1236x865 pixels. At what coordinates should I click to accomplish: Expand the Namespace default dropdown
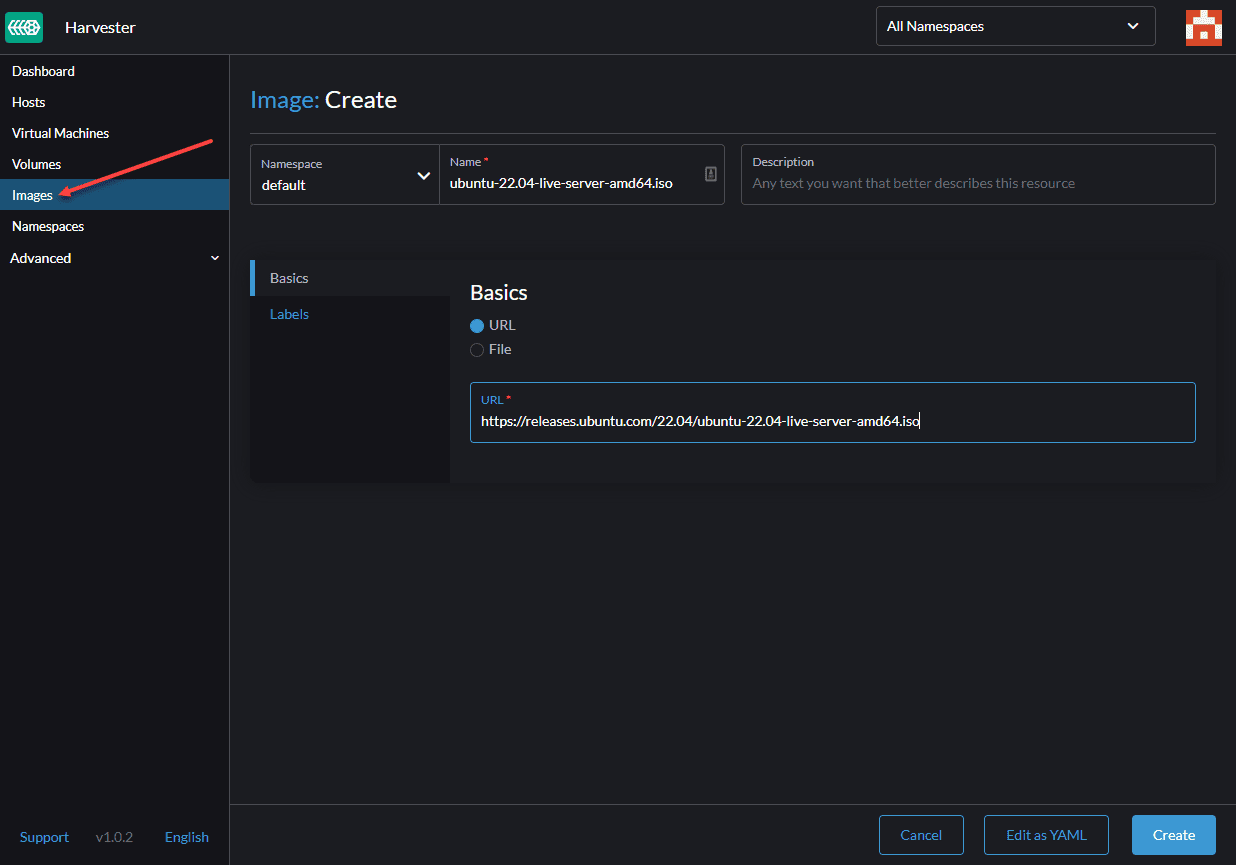[x=344, y=175]
